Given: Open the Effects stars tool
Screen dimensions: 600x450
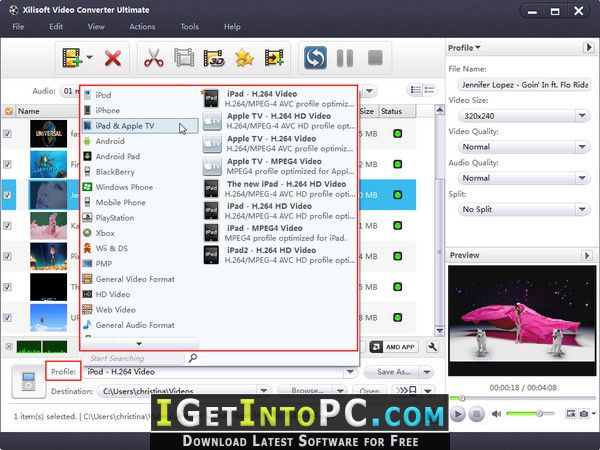Looking at the screenshot, I should pyautogui.click(x=245, y=58).
